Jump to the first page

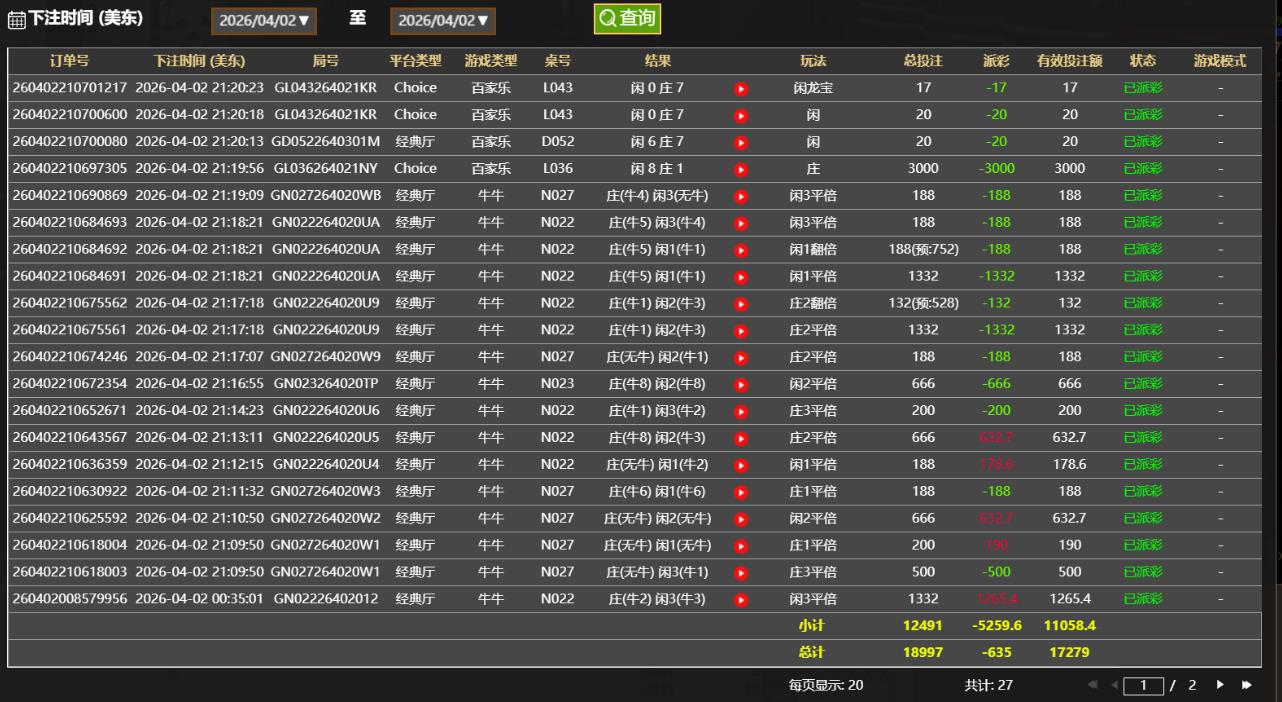click(1093, 685)
